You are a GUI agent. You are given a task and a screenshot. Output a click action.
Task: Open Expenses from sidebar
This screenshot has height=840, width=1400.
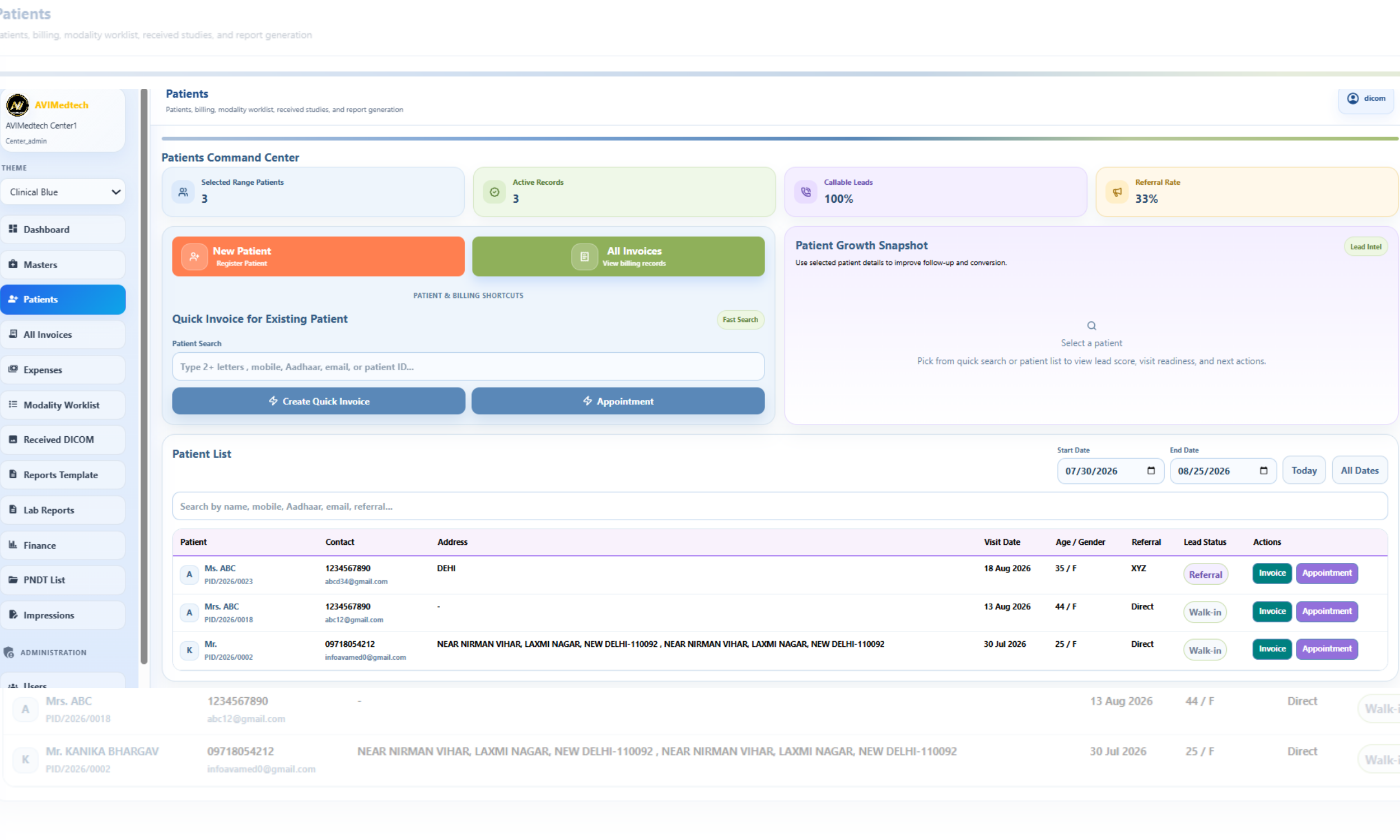tap(63, 370)
